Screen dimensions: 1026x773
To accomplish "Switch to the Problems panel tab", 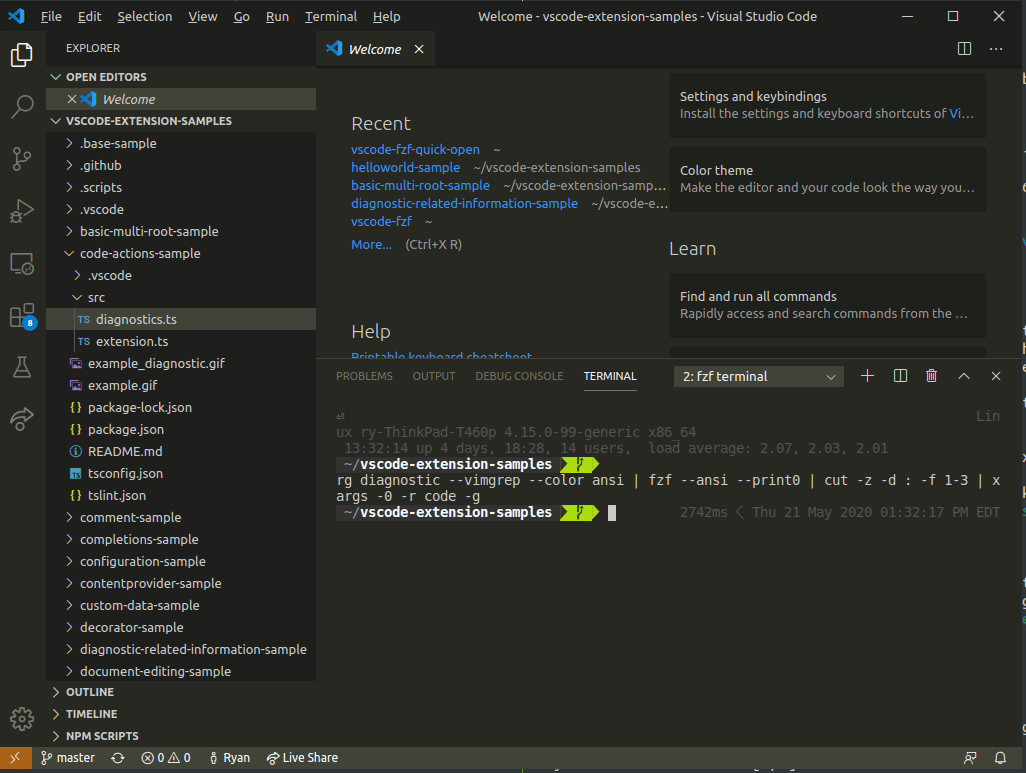I will pyautogui.click(x=364, y=376).
